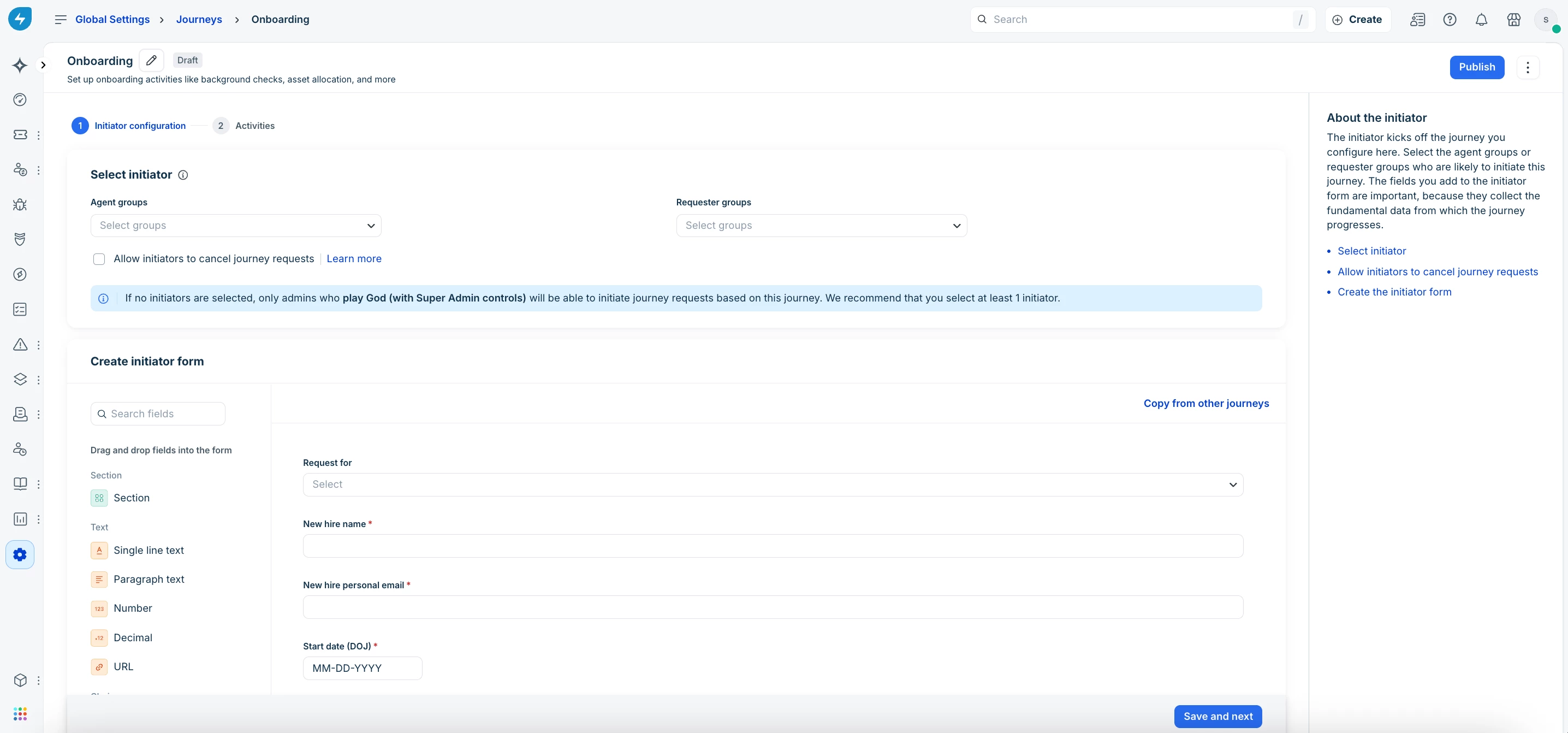Open the Requester groups dropdown

coord(821,226)
